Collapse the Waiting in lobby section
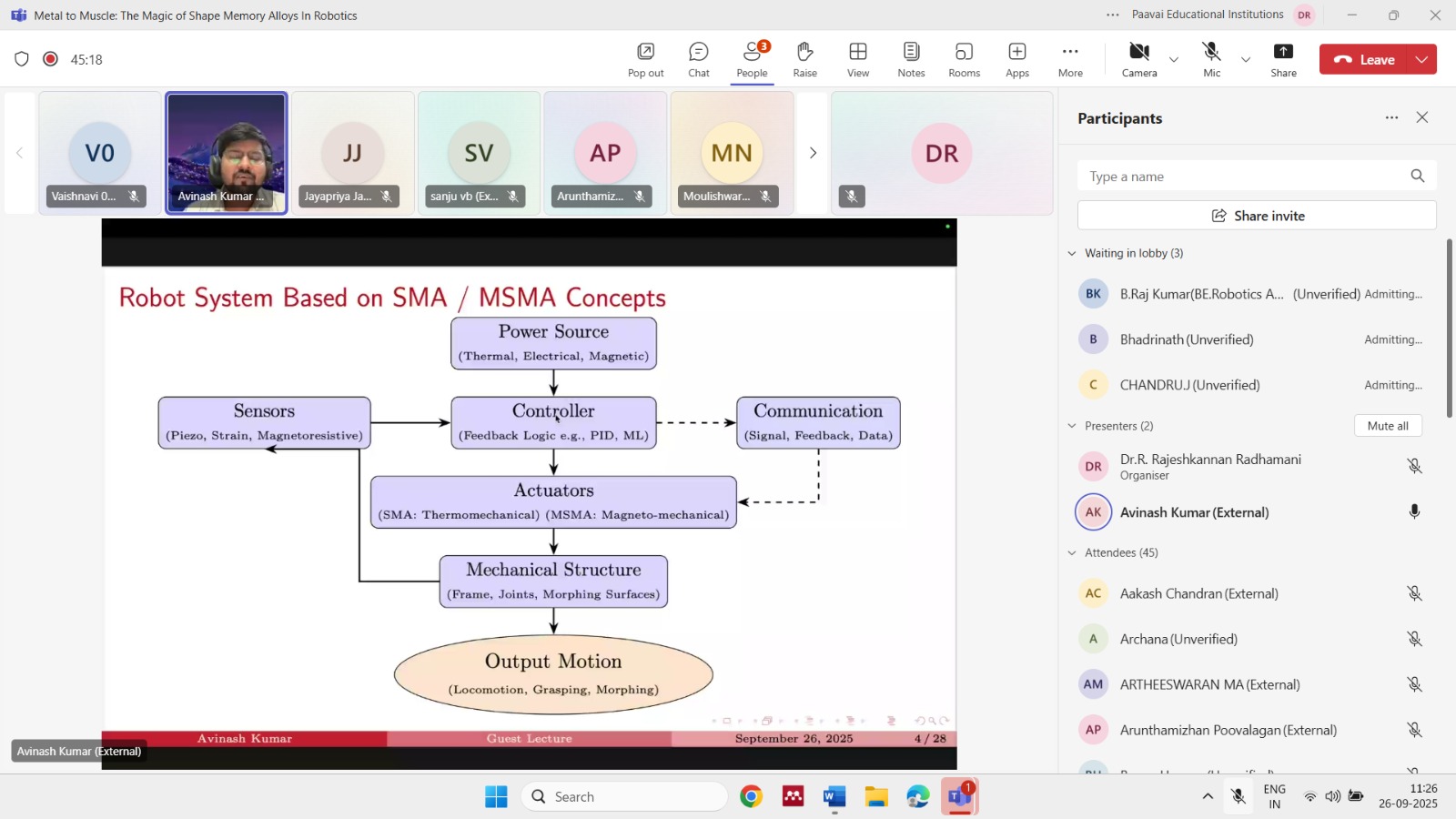This screenshot has height=819, width=1456. [x=1072, y=254]
